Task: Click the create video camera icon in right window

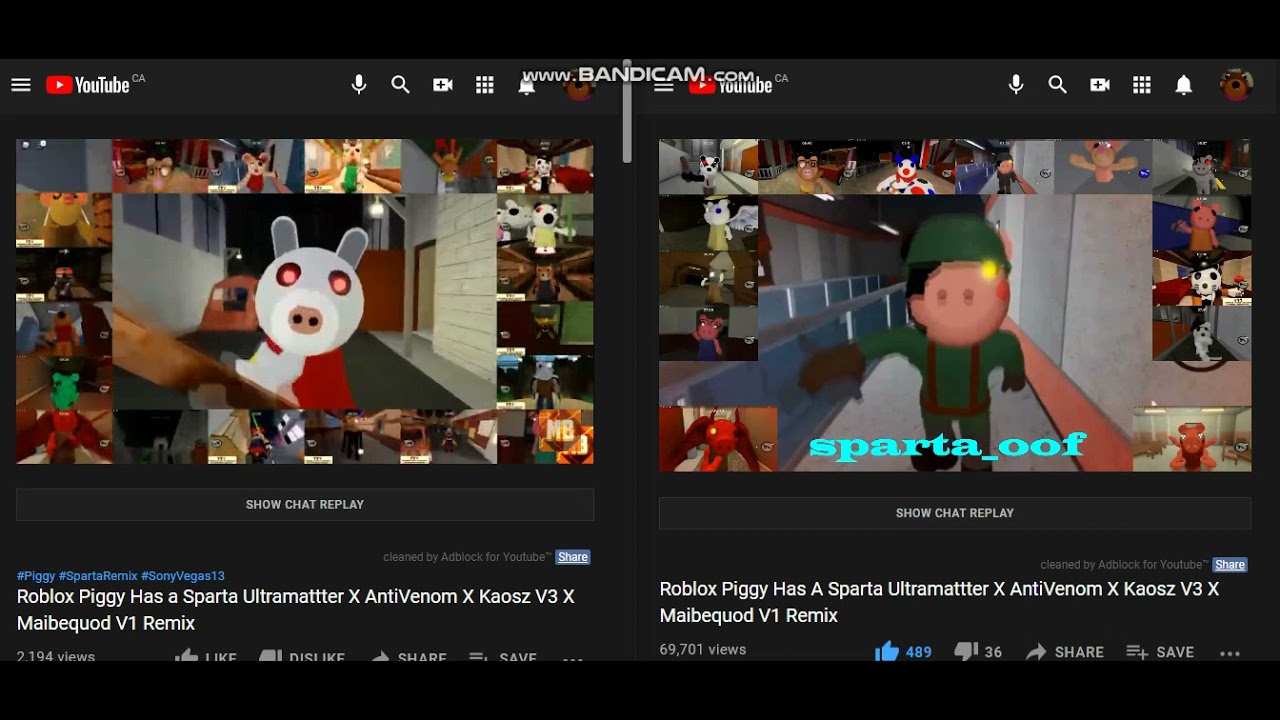Action: click(x=1100, y=85)
